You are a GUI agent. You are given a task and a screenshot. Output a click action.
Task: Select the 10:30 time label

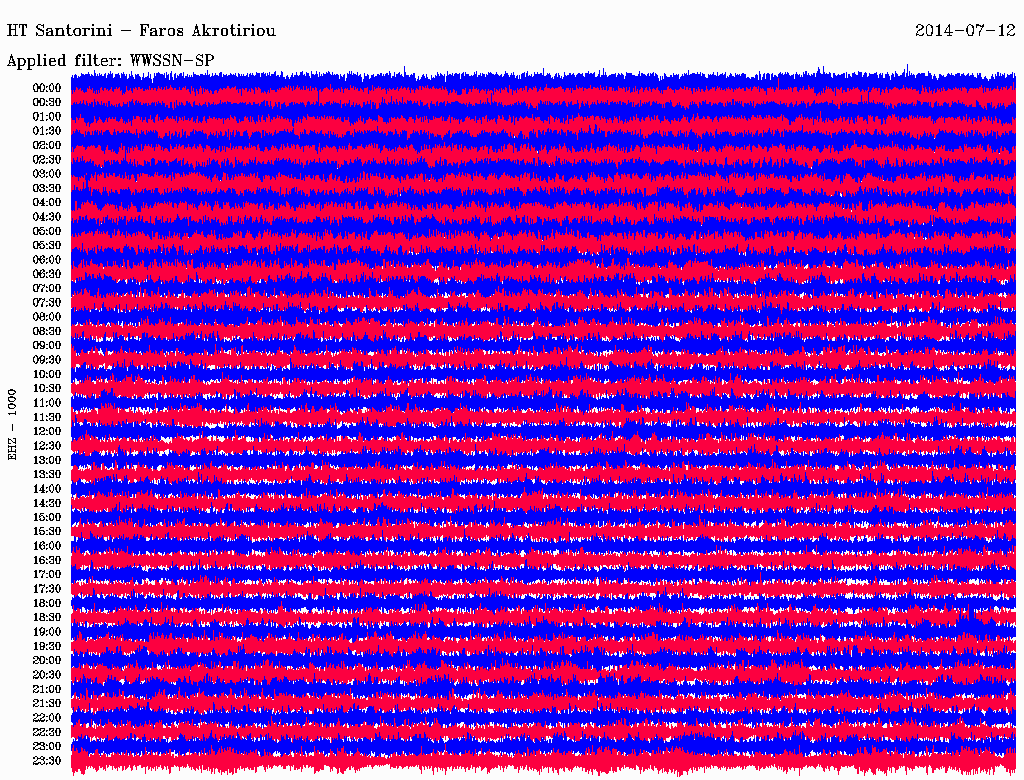47,388
